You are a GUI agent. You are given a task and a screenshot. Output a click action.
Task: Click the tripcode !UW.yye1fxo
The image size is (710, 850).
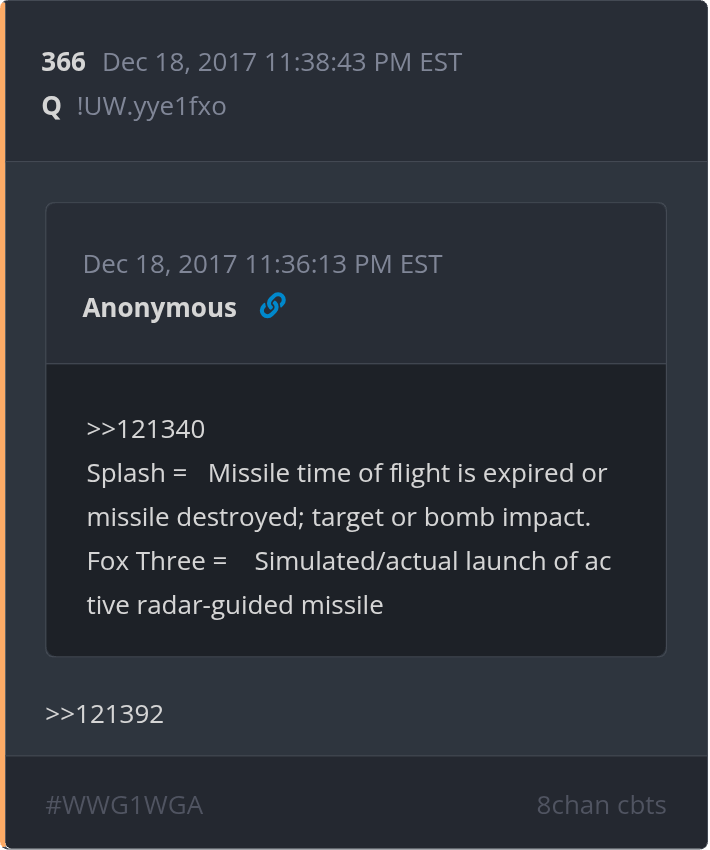coord(151,106)
